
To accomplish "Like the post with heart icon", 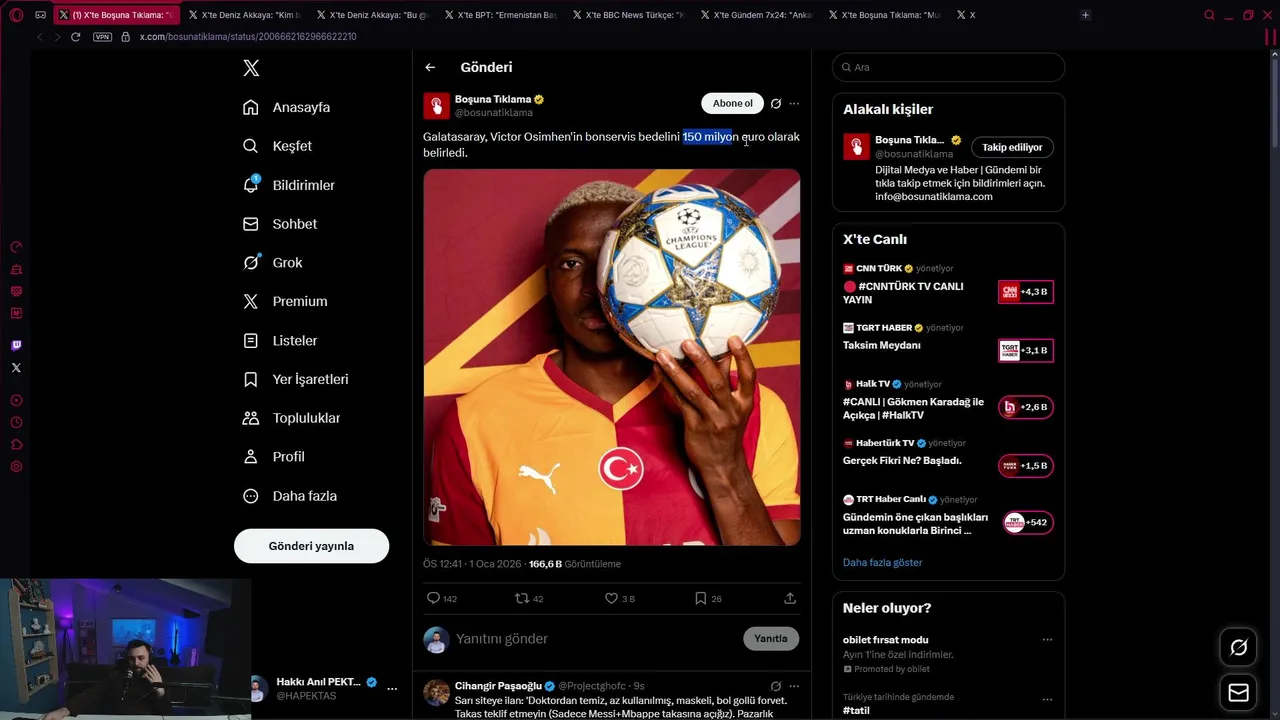I will tap(611, 598).
